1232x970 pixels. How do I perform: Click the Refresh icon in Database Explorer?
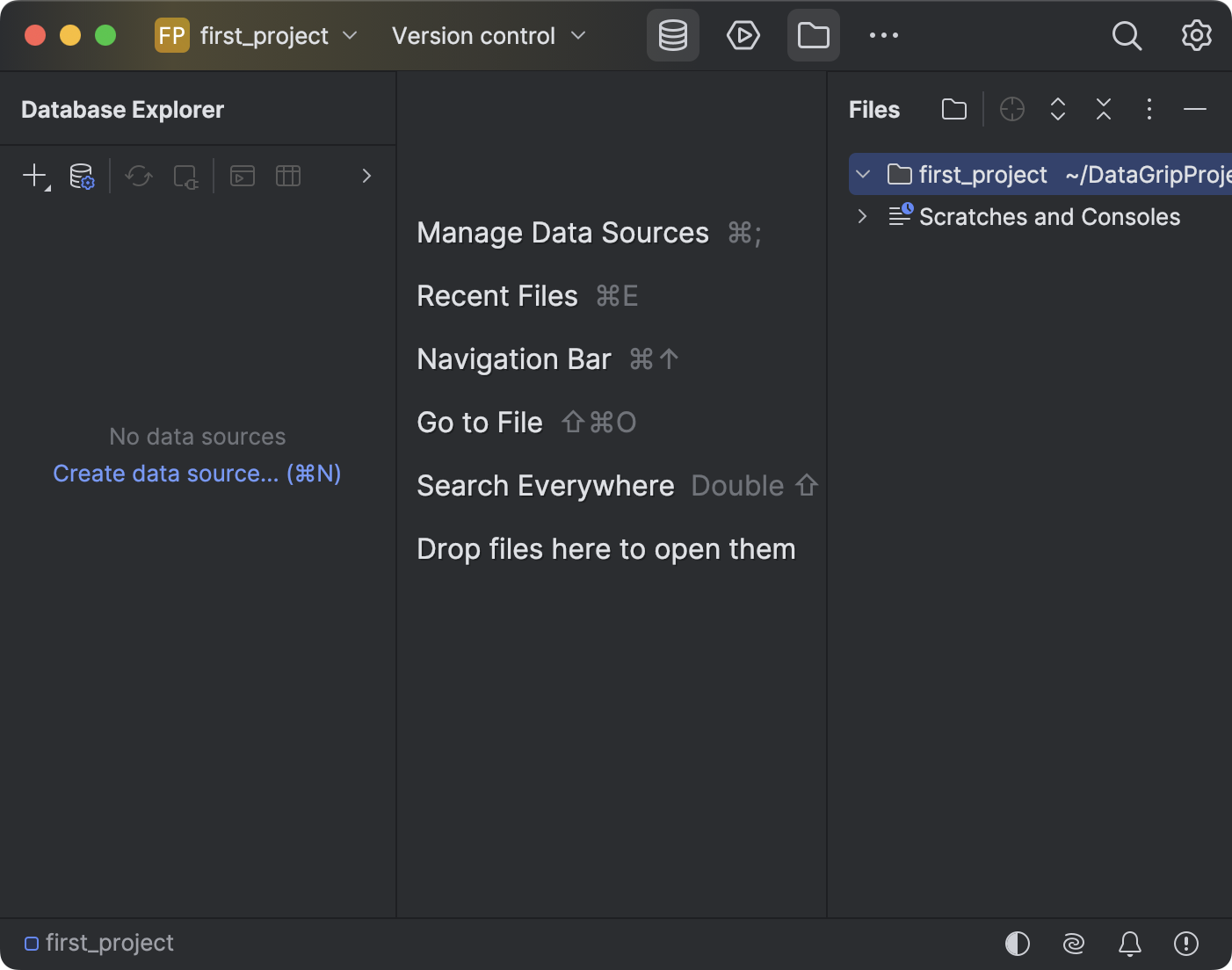point(138,176)
